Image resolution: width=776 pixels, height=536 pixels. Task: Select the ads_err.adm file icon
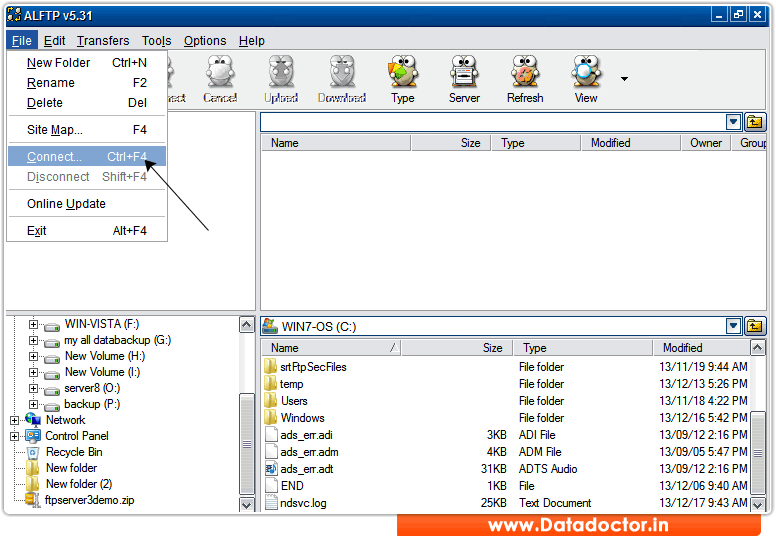coord(271,451)
